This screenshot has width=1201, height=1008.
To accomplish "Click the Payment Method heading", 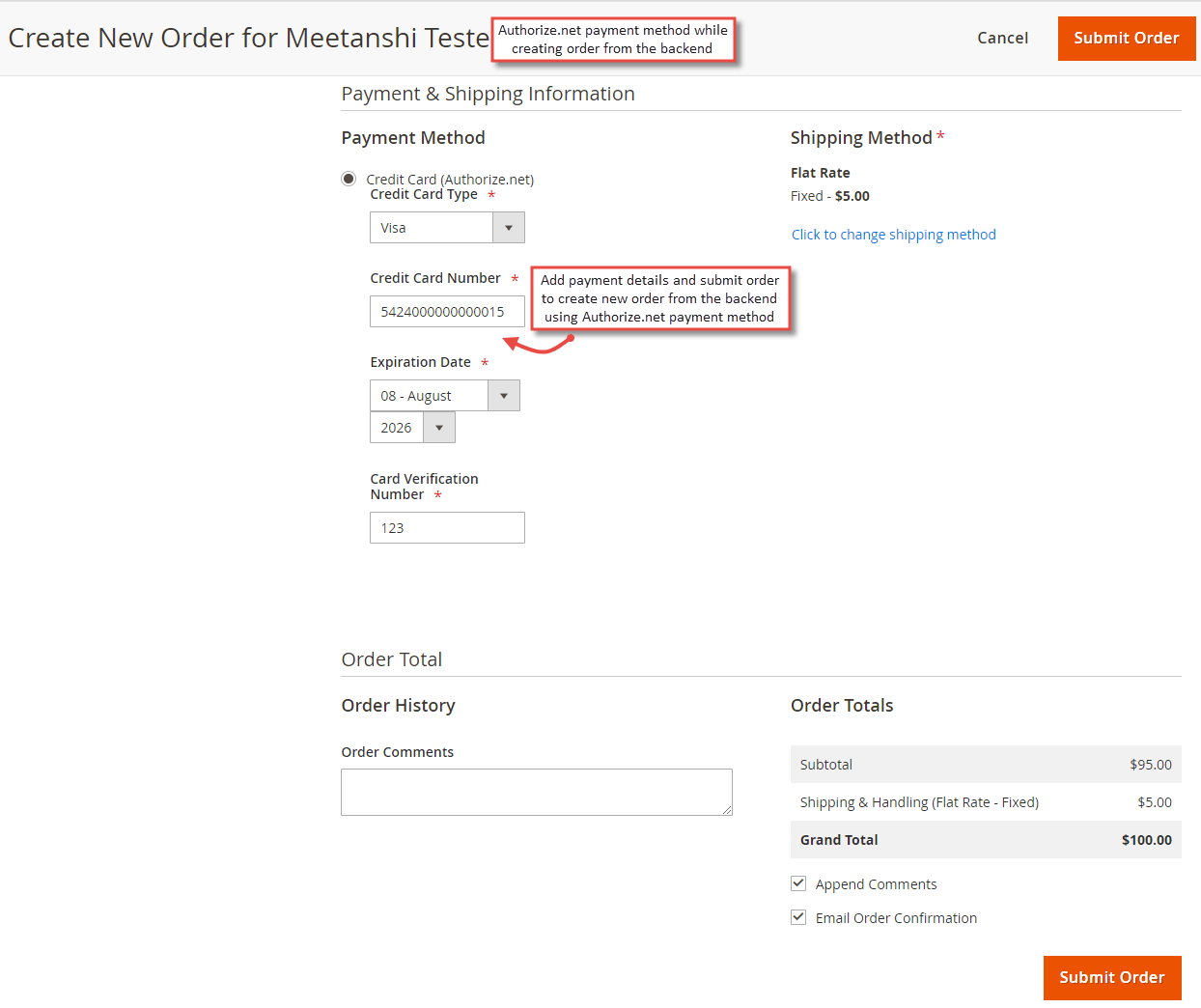I will tap(413, 138).
